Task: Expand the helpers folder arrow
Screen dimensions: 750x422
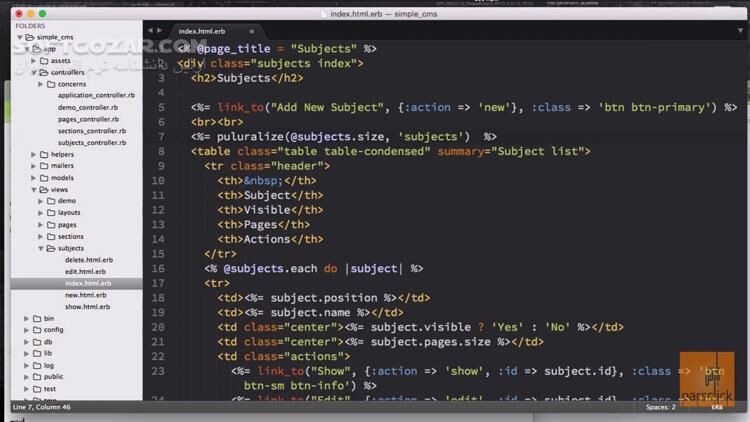Action: [x=33, y=155]
